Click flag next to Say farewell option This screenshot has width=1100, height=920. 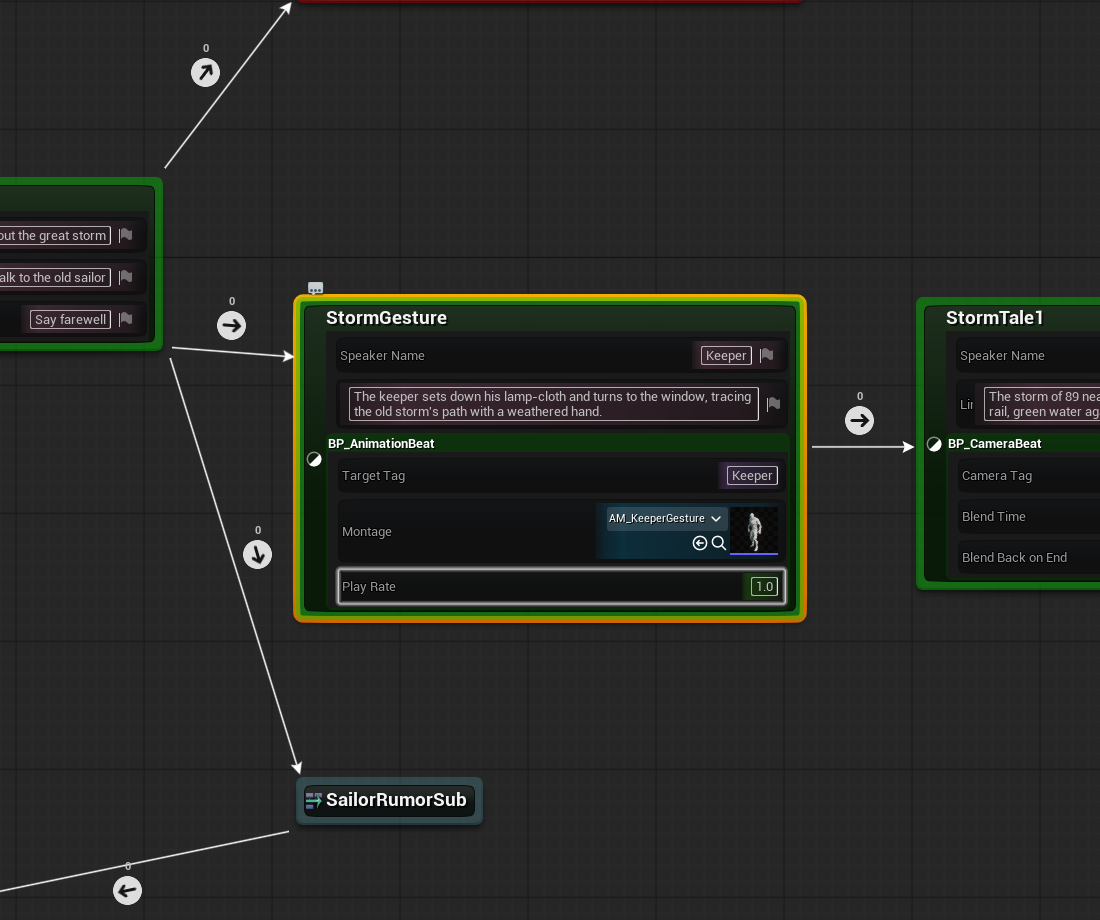[x=126, y=319]
